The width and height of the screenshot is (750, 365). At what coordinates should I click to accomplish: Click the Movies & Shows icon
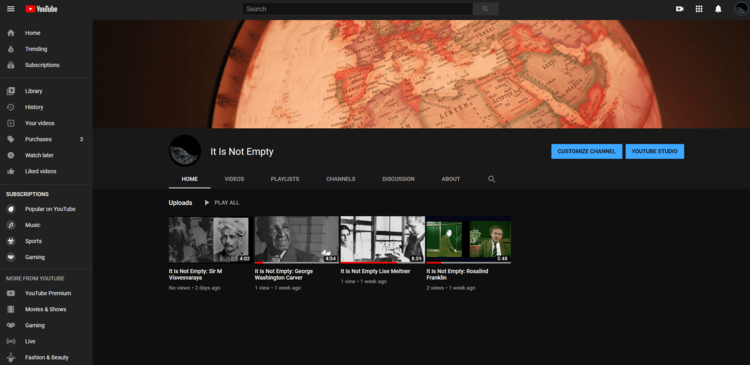point(11,309)
